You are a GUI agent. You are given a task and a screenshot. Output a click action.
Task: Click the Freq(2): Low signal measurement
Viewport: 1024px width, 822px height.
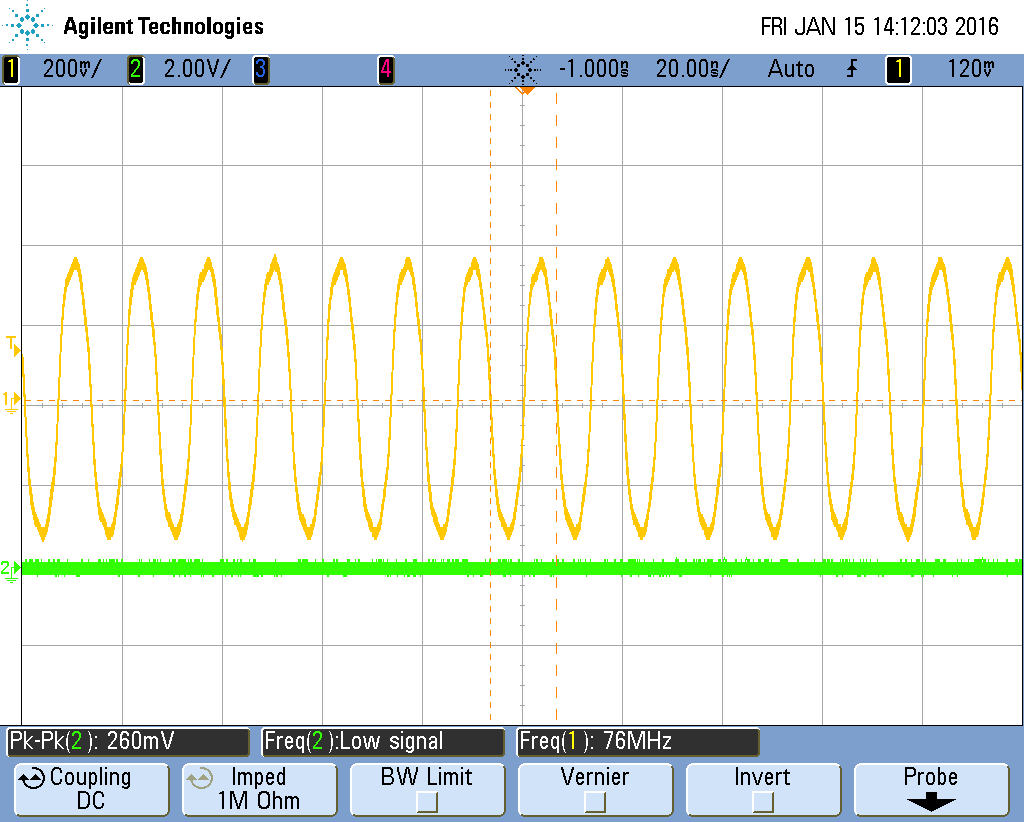pyautogui.click(x=383, y=742)
